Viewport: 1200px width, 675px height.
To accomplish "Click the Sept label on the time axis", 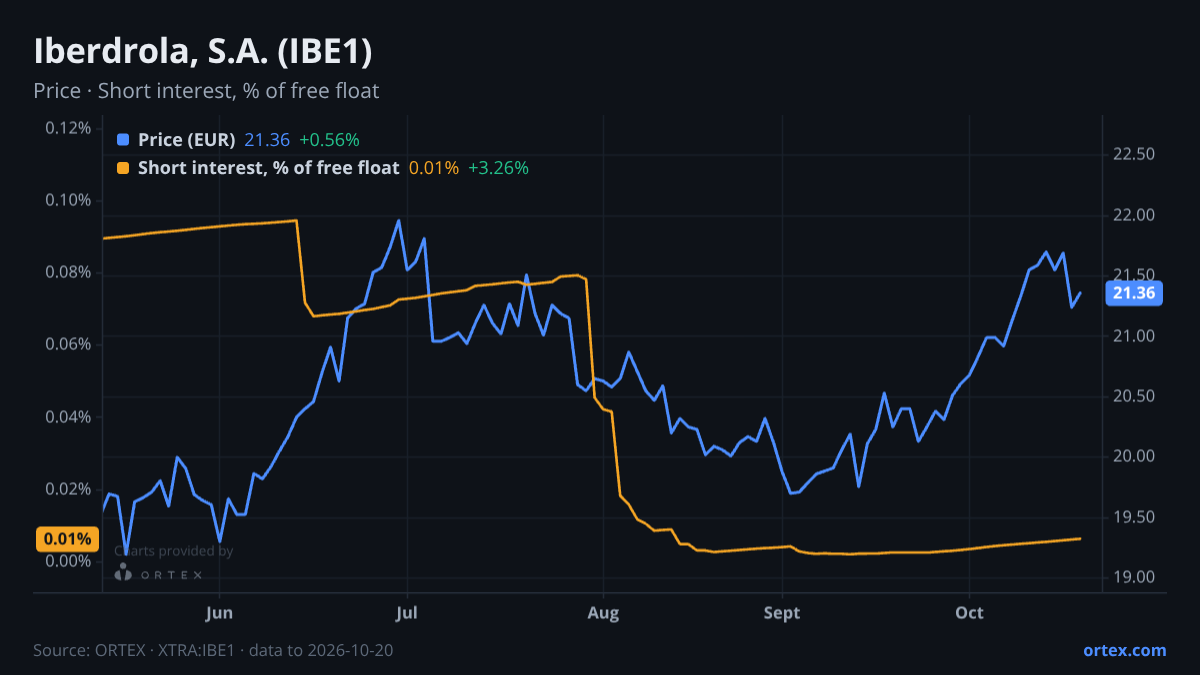I will tap(782, 613).
